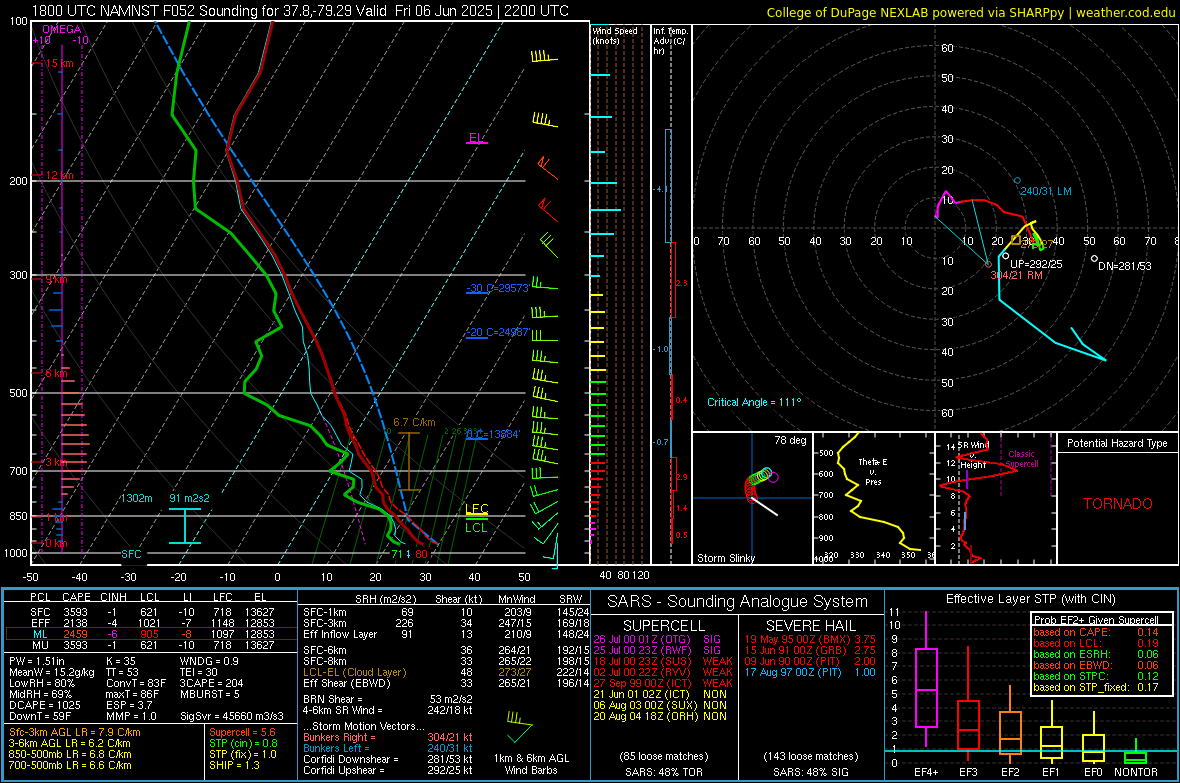Click the 'DCAPE = 1025' value
The height and width of the screenshot is (783, 1180).
pos(44,705)
